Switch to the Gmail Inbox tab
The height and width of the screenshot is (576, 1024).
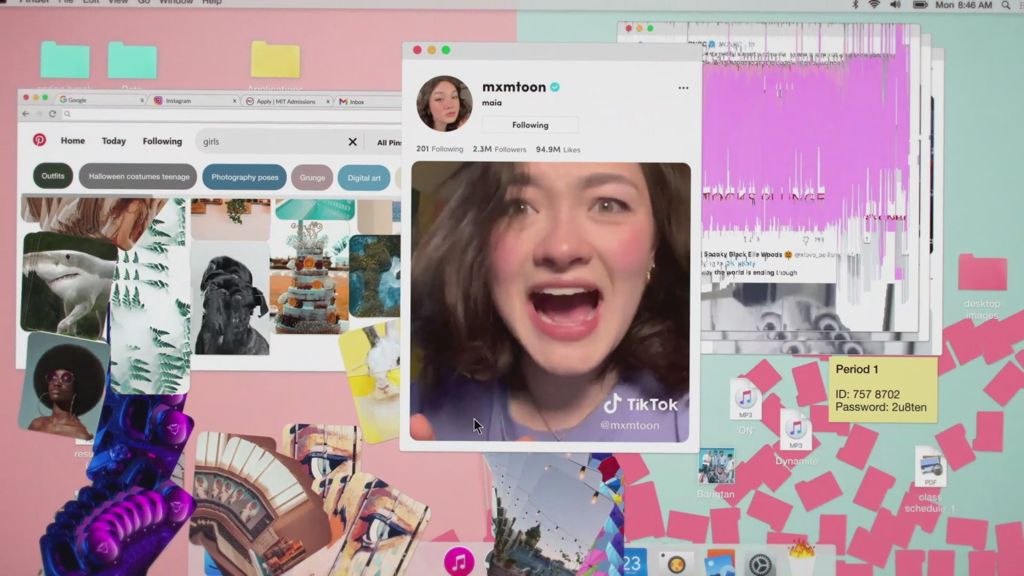[x=368, y=102]
